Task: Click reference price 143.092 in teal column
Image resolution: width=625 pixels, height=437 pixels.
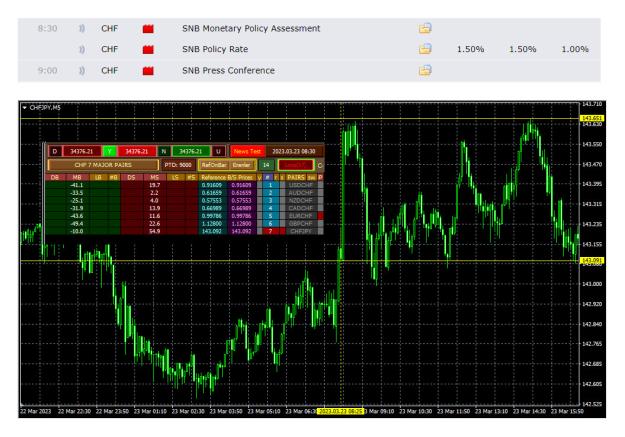Action: coord(212,231)
